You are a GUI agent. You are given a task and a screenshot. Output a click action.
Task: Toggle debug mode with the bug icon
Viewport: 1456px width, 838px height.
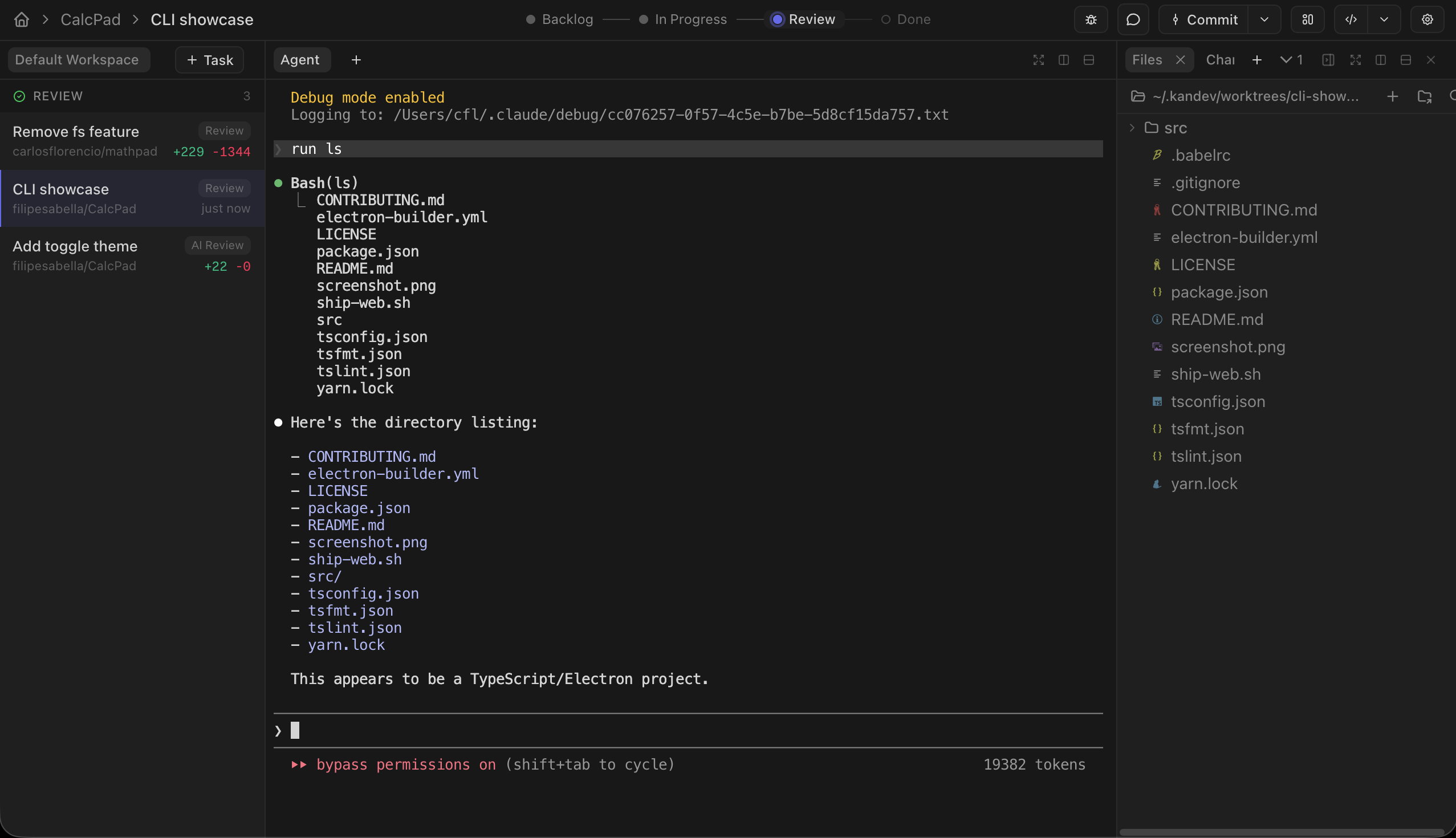pyautogui.click(x=1091, y=19)
